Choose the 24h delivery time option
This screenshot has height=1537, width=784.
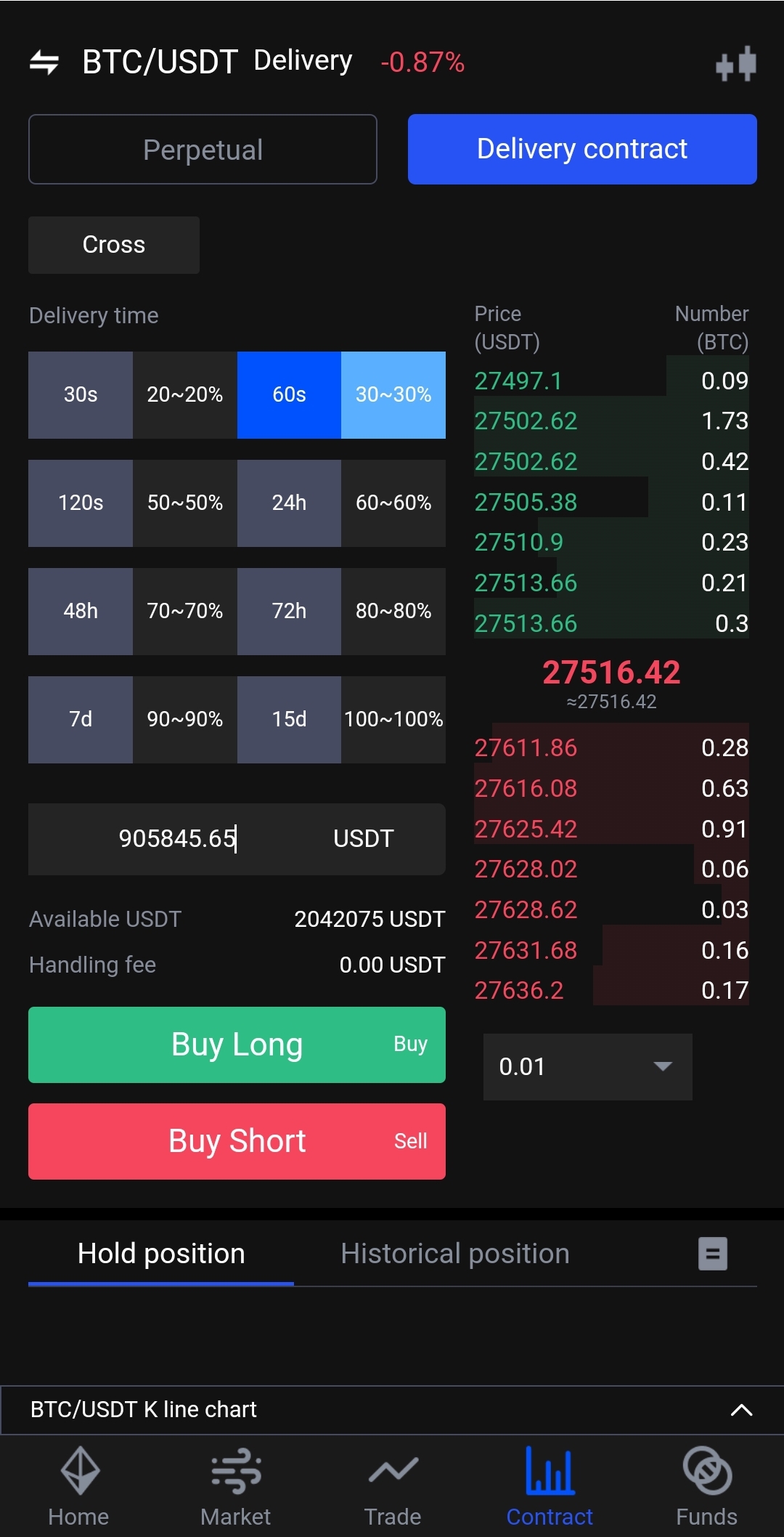289,503
